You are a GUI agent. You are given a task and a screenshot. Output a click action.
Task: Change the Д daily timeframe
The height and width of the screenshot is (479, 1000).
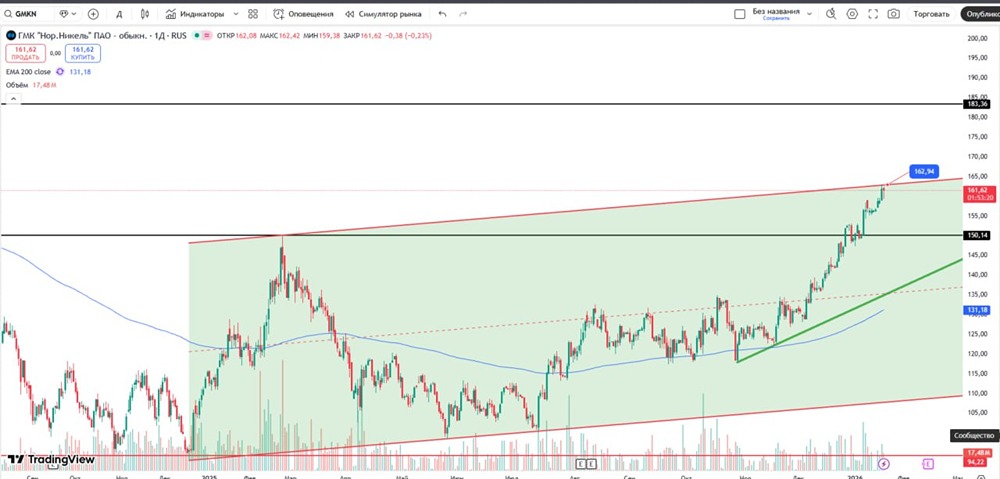[x=119, y=13]
